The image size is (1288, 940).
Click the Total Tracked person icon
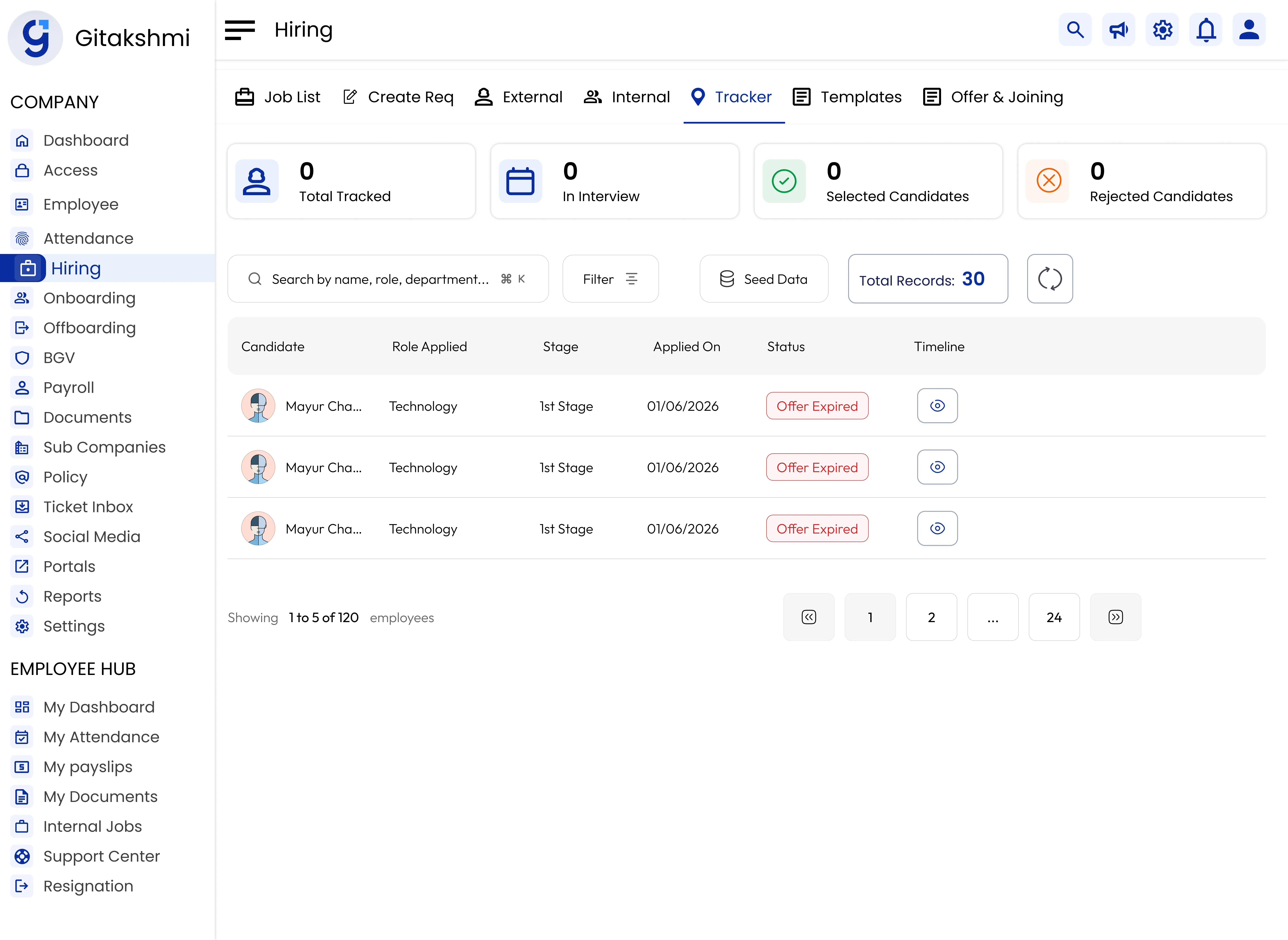click(257, 181)
